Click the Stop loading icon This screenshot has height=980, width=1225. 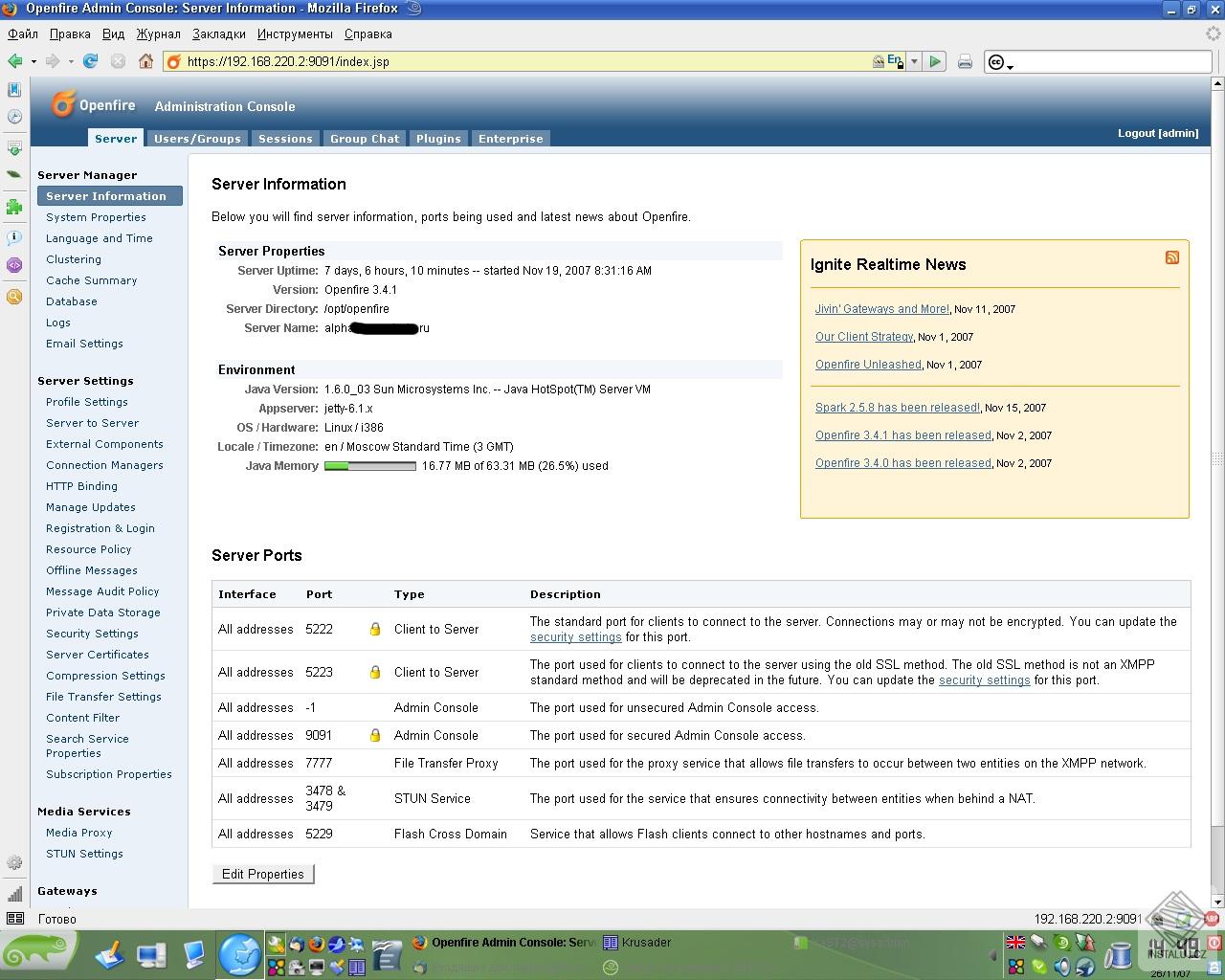pos(118,61)
